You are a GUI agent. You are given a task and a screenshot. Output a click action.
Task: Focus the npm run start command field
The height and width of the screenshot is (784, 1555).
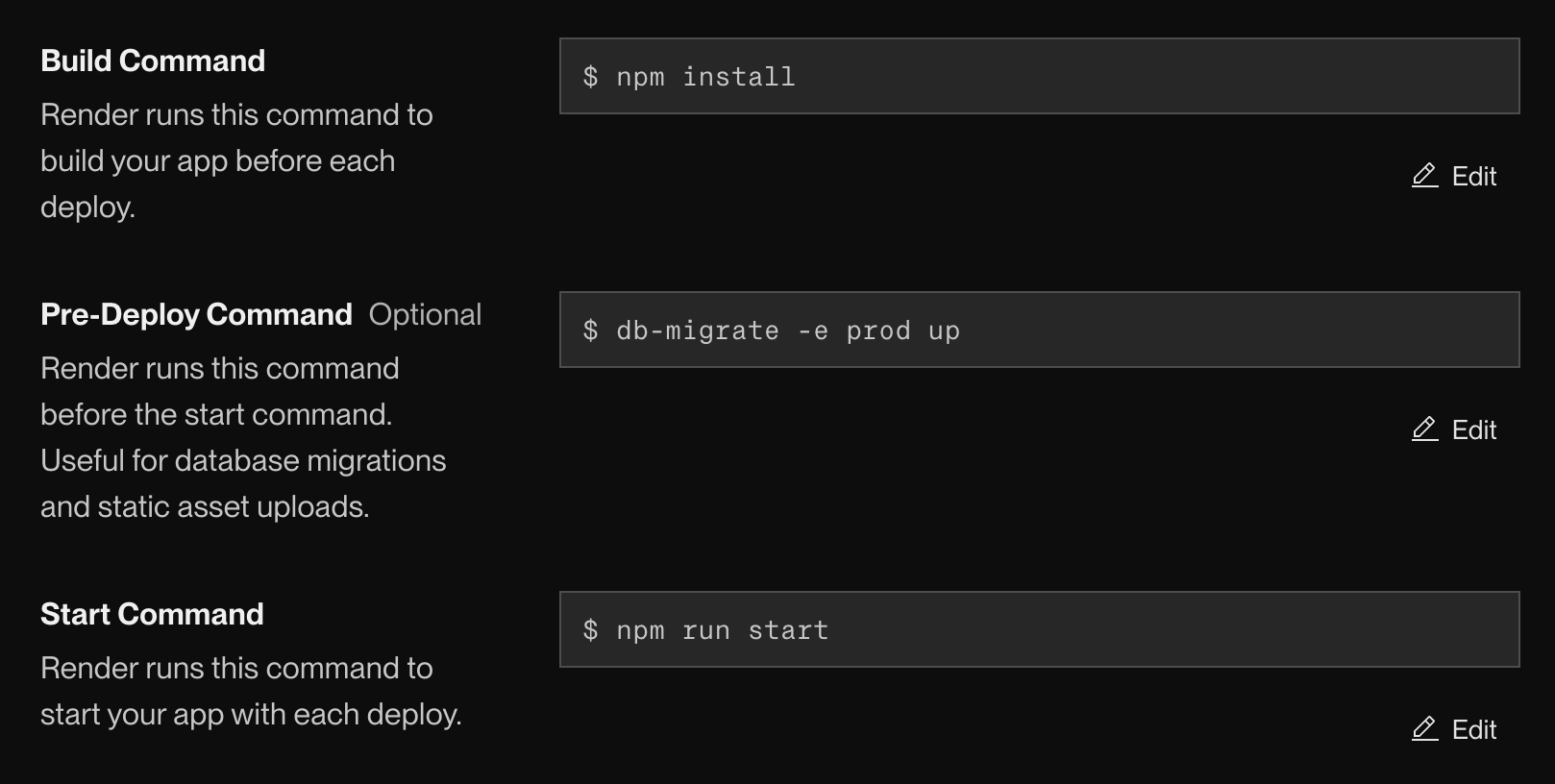(x=1038, y=630)
